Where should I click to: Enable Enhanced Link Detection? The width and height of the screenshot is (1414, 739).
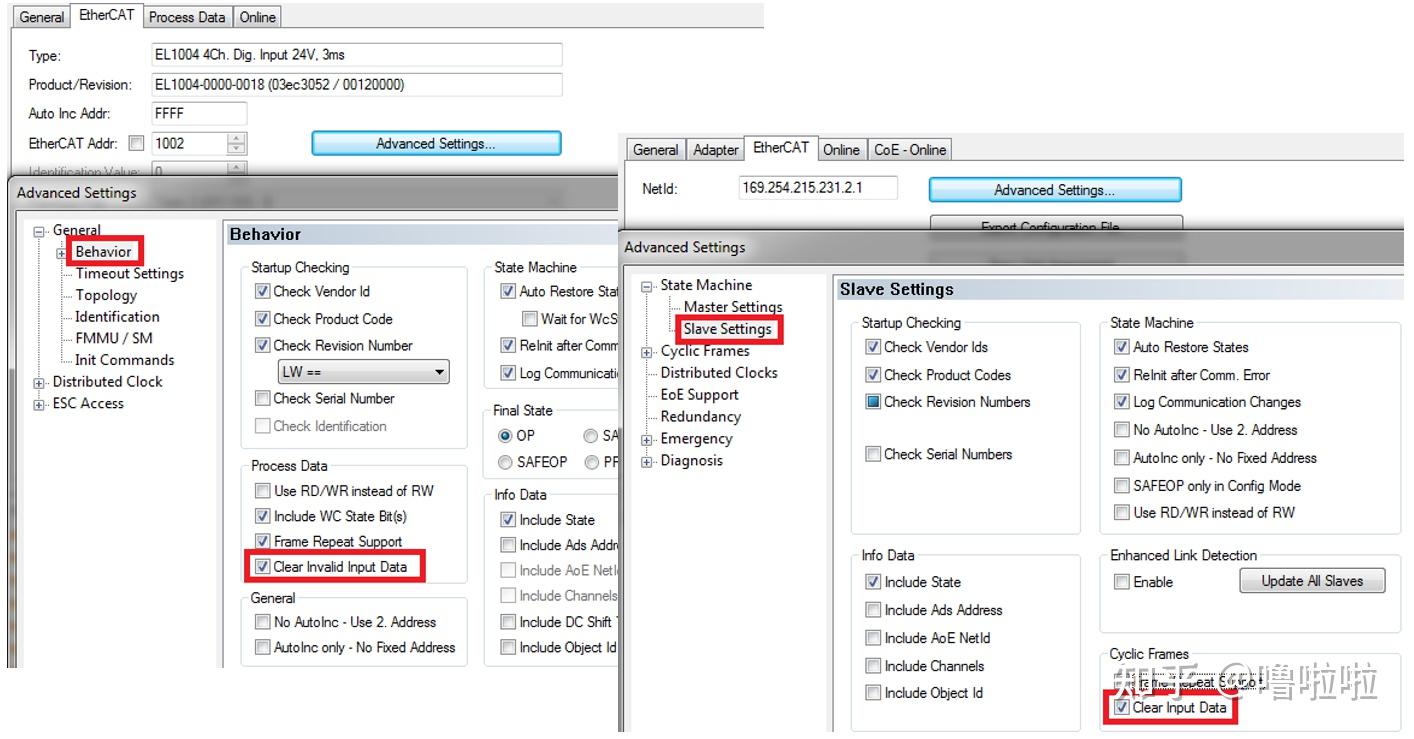click(x=1122, y=581)
